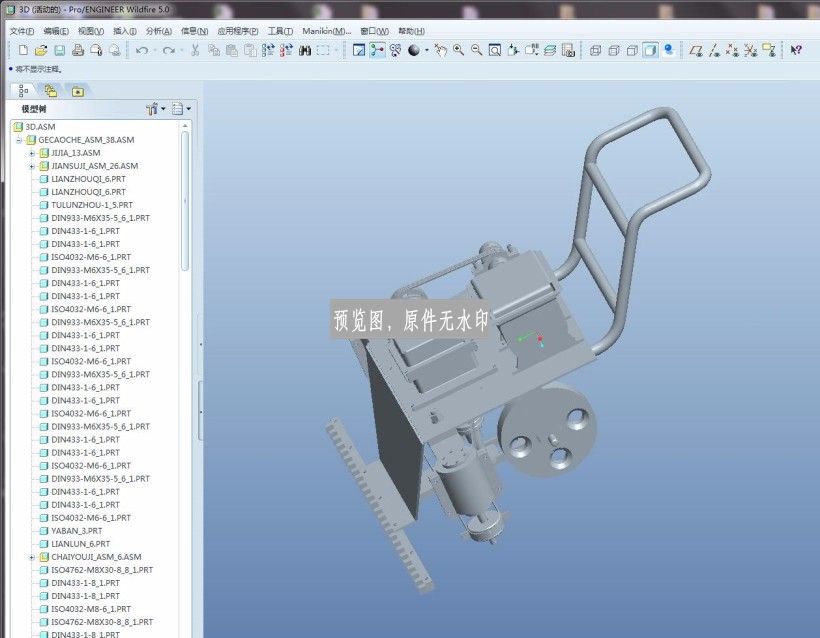Copy selection using the Copy icon

coord(213,50)
